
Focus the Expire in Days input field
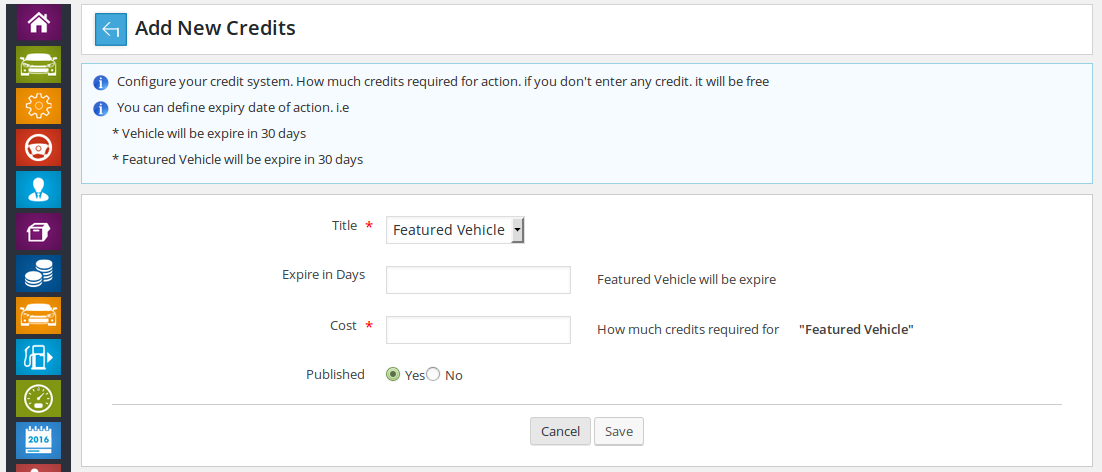click(478, 280)
